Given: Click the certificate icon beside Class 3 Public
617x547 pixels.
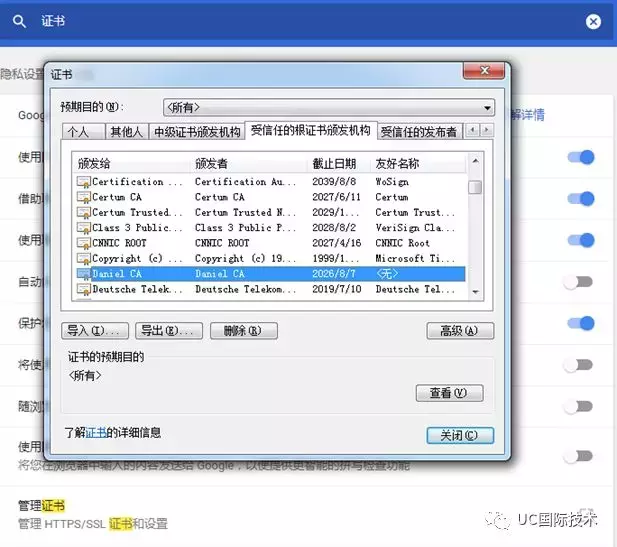Looking at the screenshot, I should (x=83, y=228).
